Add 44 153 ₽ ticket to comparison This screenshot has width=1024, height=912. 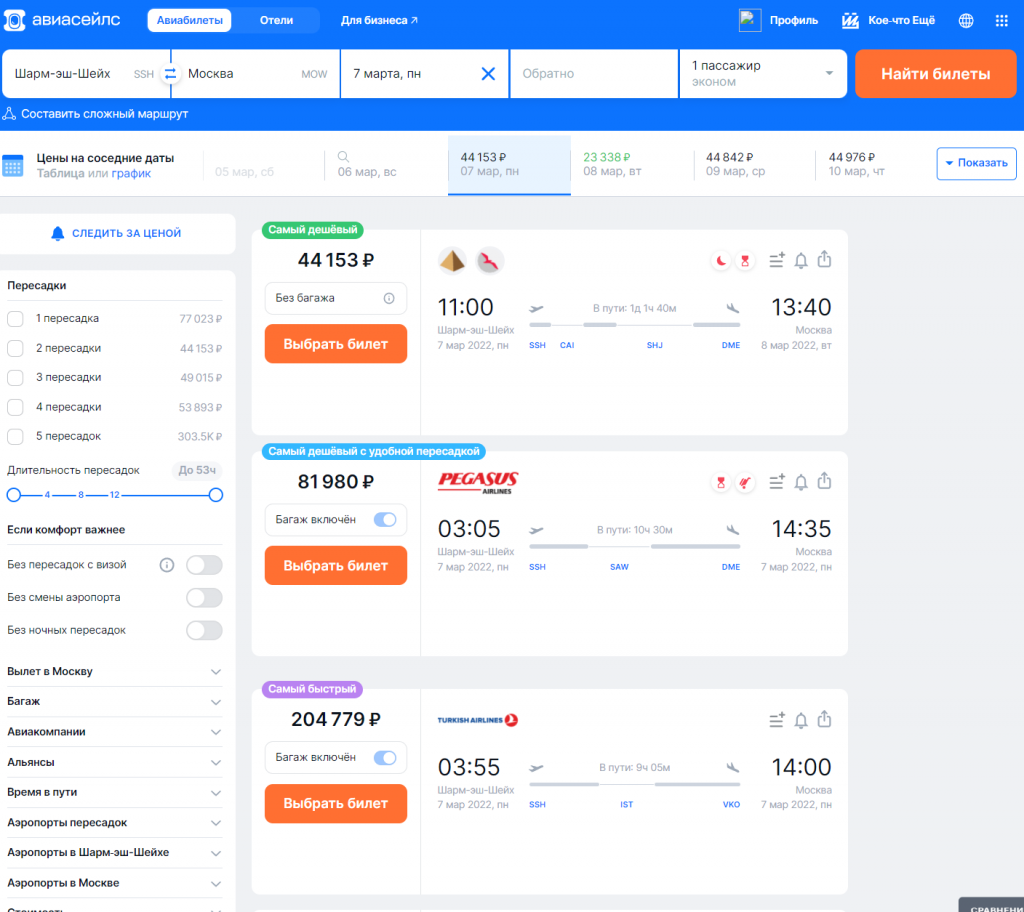[x=776, y=260]
